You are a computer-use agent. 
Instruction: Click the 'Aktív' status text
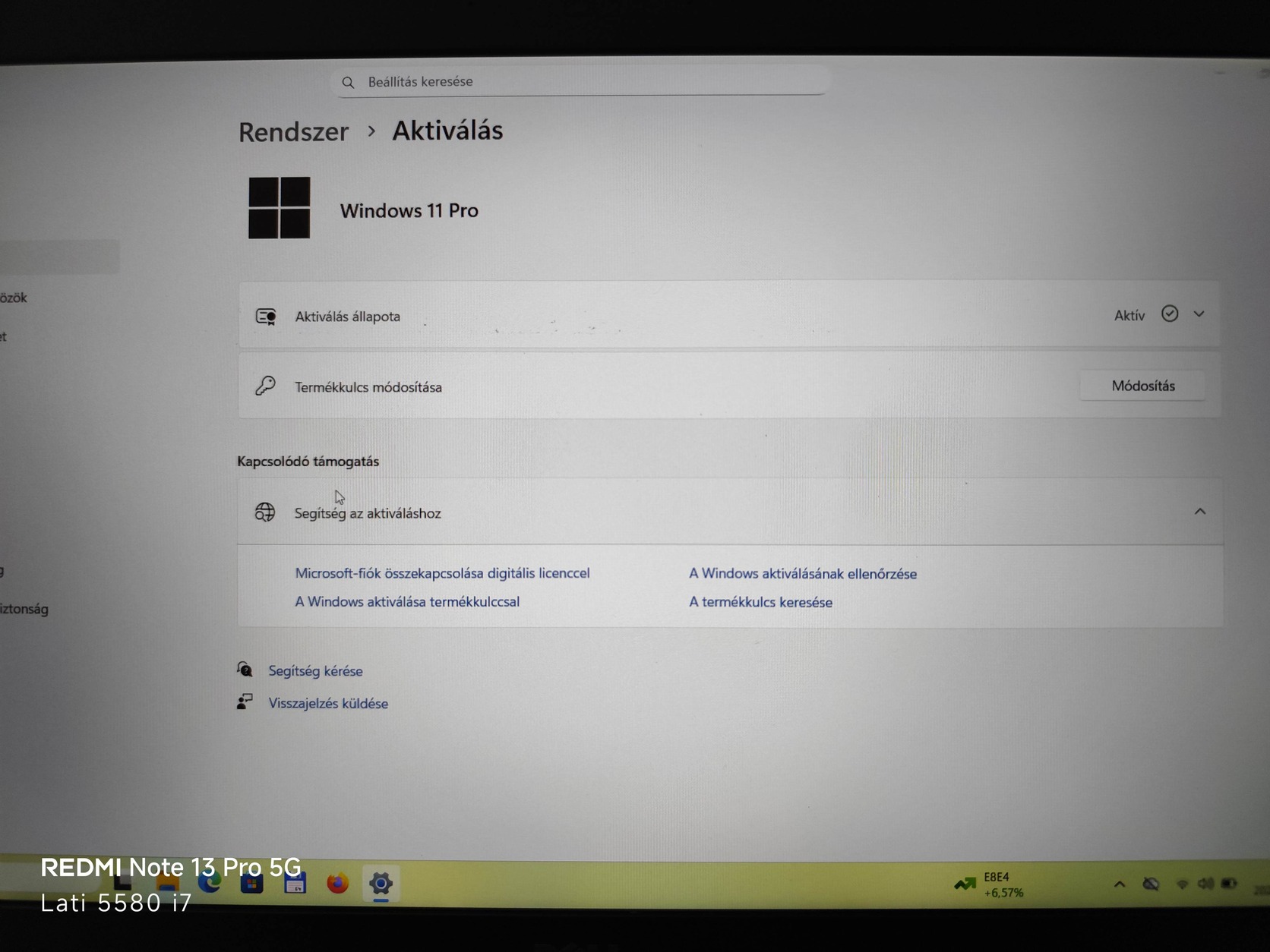(x=1129, y=315)
